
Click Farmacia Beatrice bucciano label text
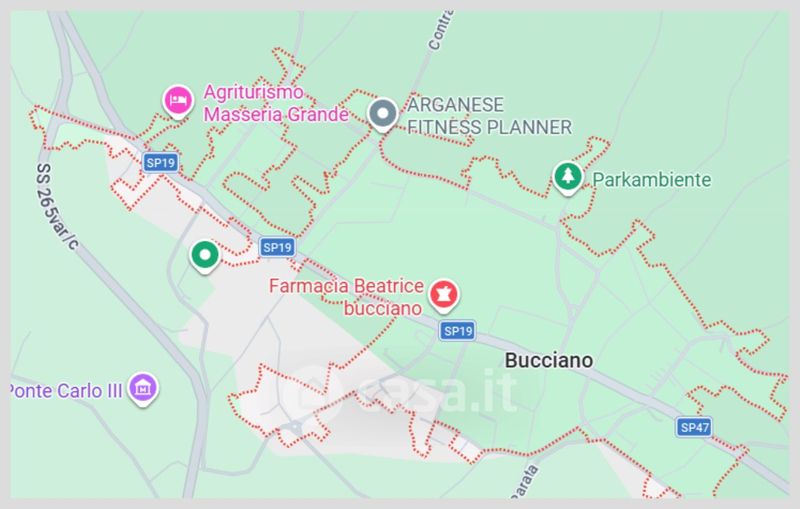click(346, 297)
